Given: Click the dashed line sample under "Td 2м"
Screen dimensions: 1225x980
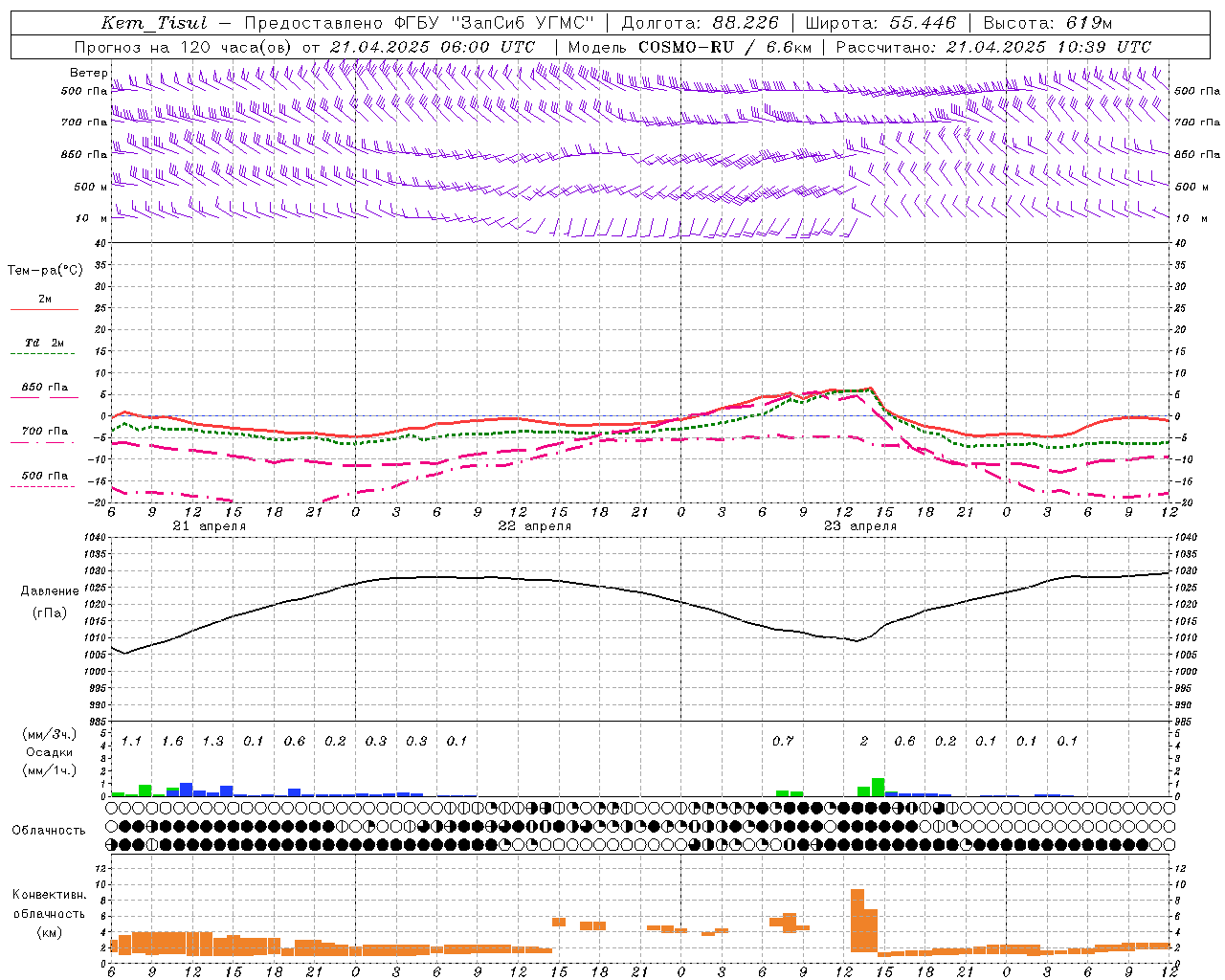Looking at the screenshot, I should pos(44,354).
